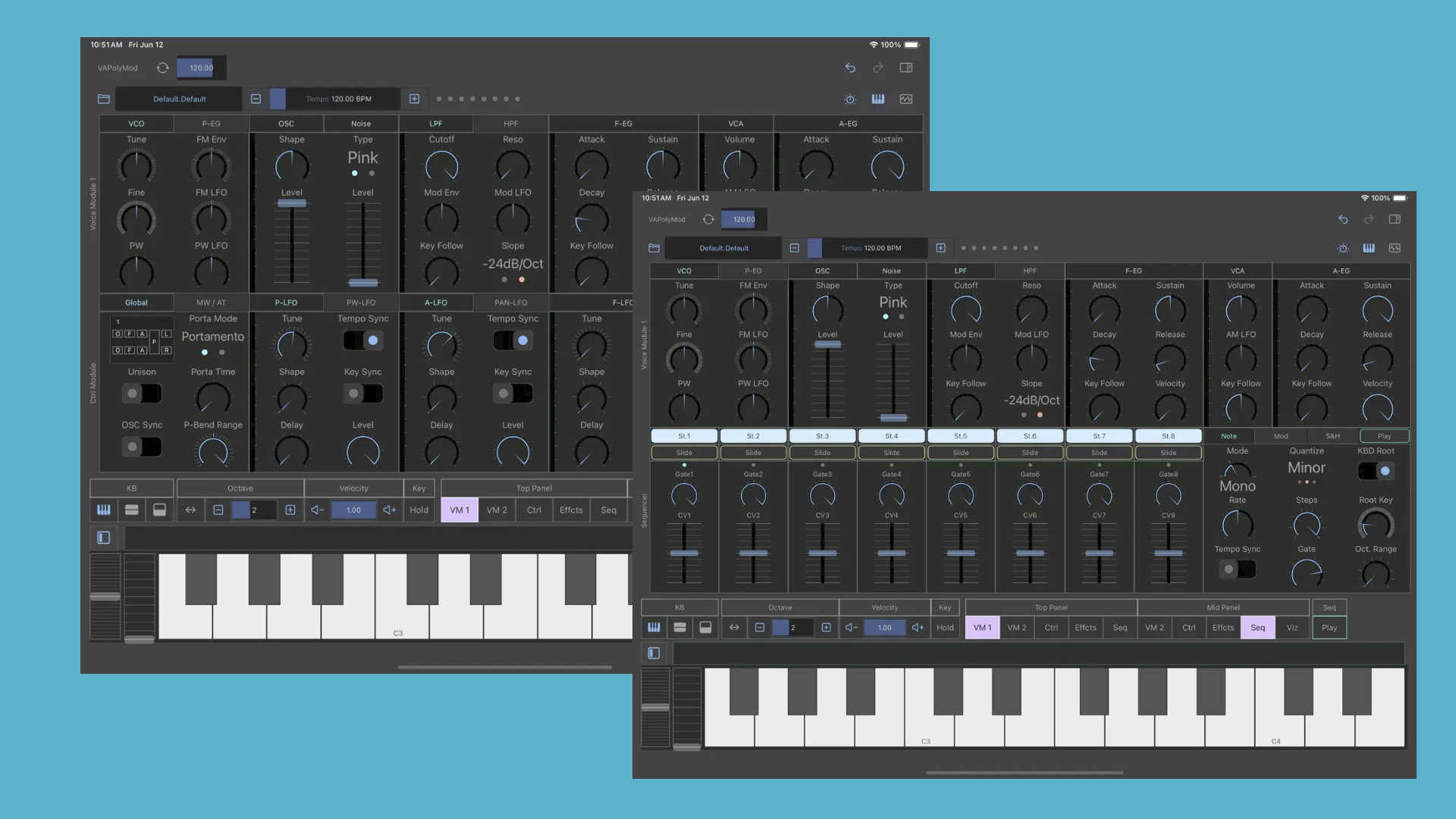Raise velocity with speaker-plus icon, back window

tap(390, 510)
